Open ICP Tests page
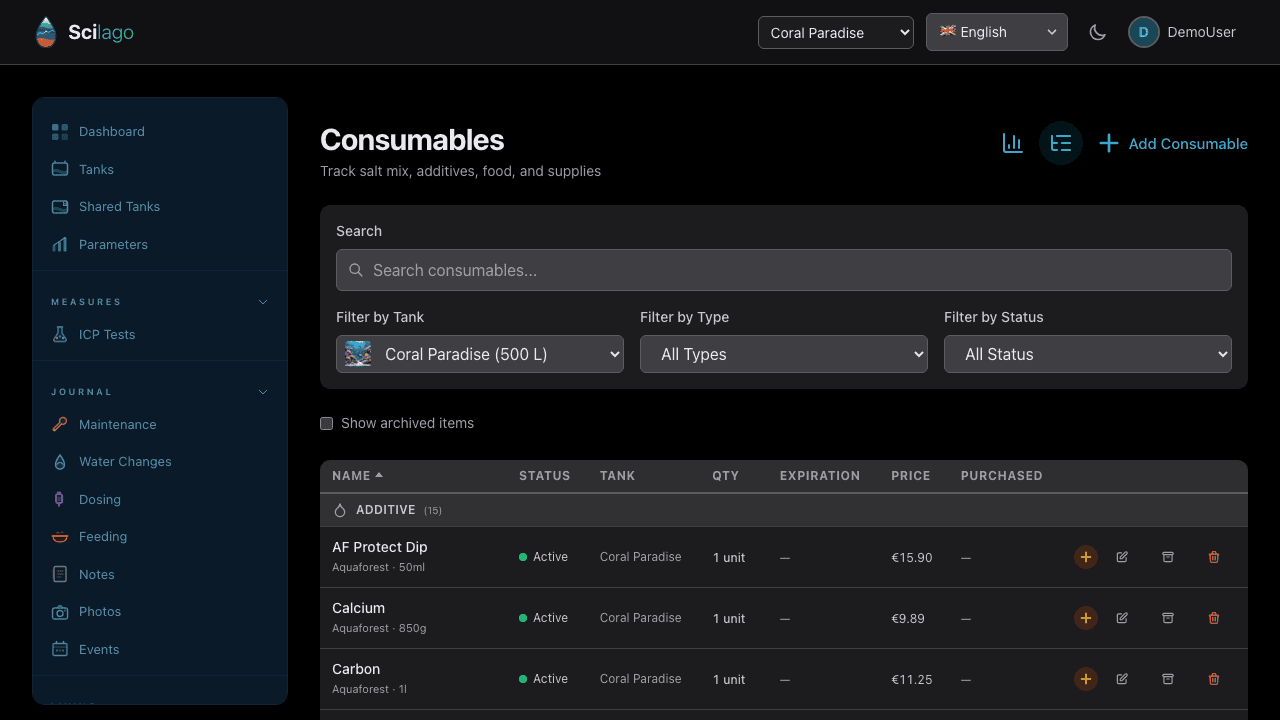Screen dimensions: 1280x720 click(107, 334)
